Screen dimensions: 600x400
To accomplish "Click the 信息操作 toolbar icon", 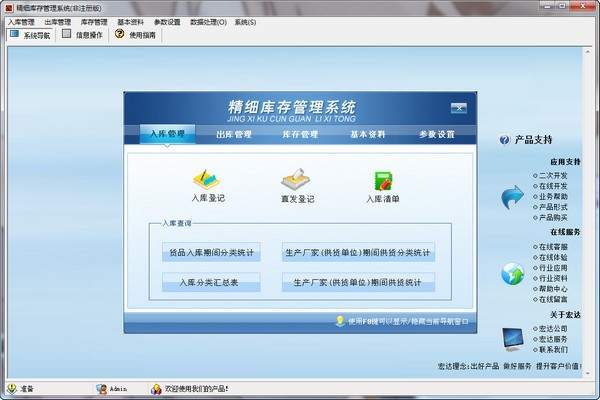I will coord(67,34).
